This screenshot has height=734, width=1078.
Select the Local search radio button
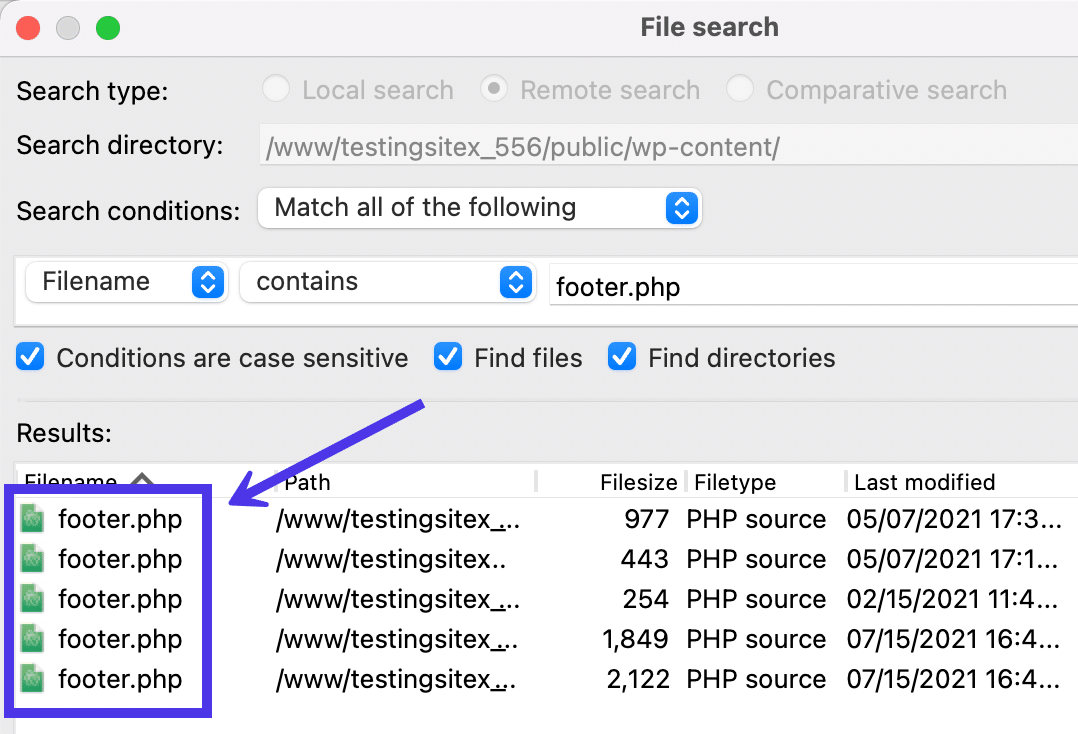coord(276,89)
